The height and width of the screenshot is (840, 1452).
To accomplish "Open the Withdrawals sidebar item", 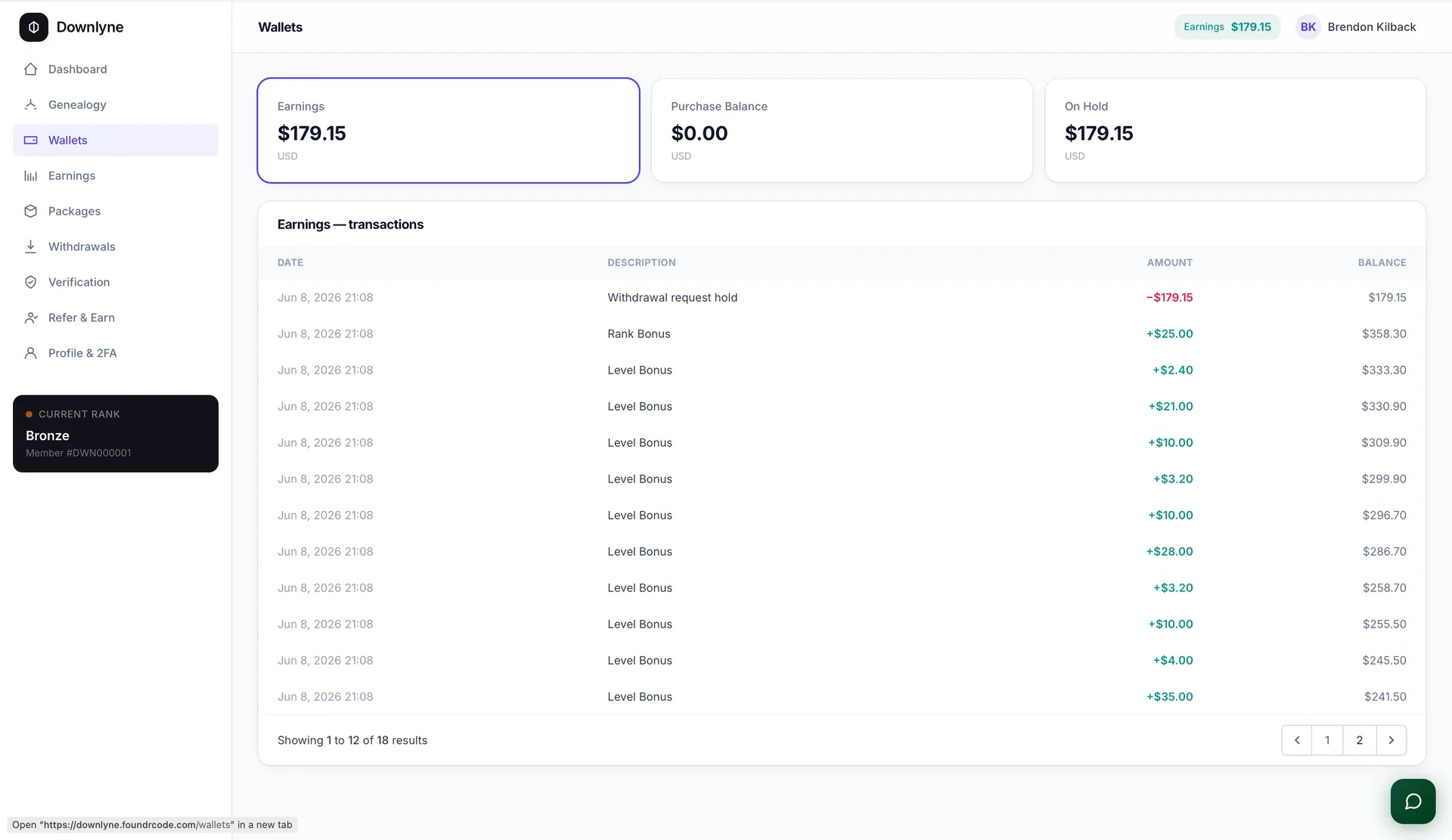I will click(116, 246).
